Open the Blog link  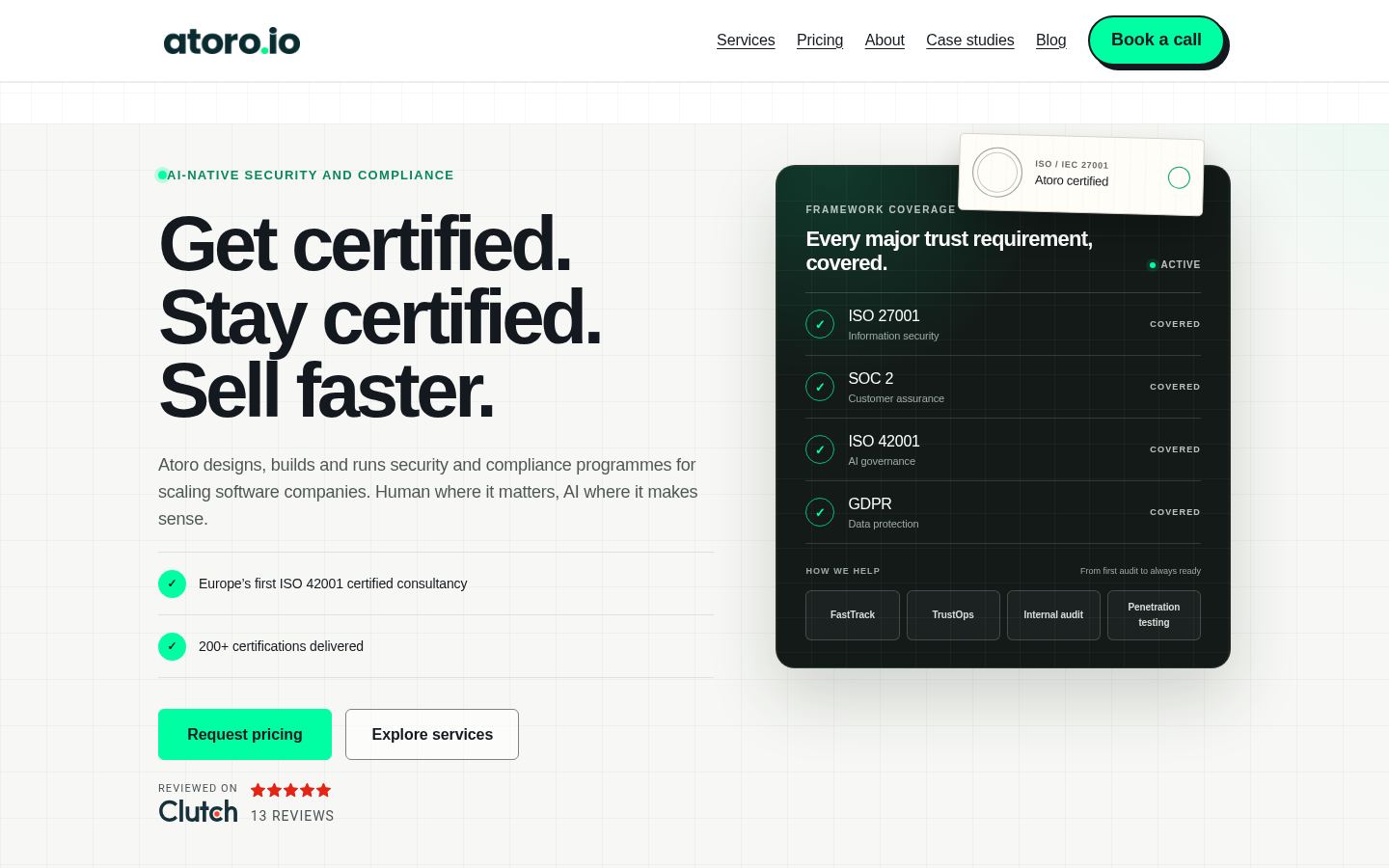click(1051, 41)
